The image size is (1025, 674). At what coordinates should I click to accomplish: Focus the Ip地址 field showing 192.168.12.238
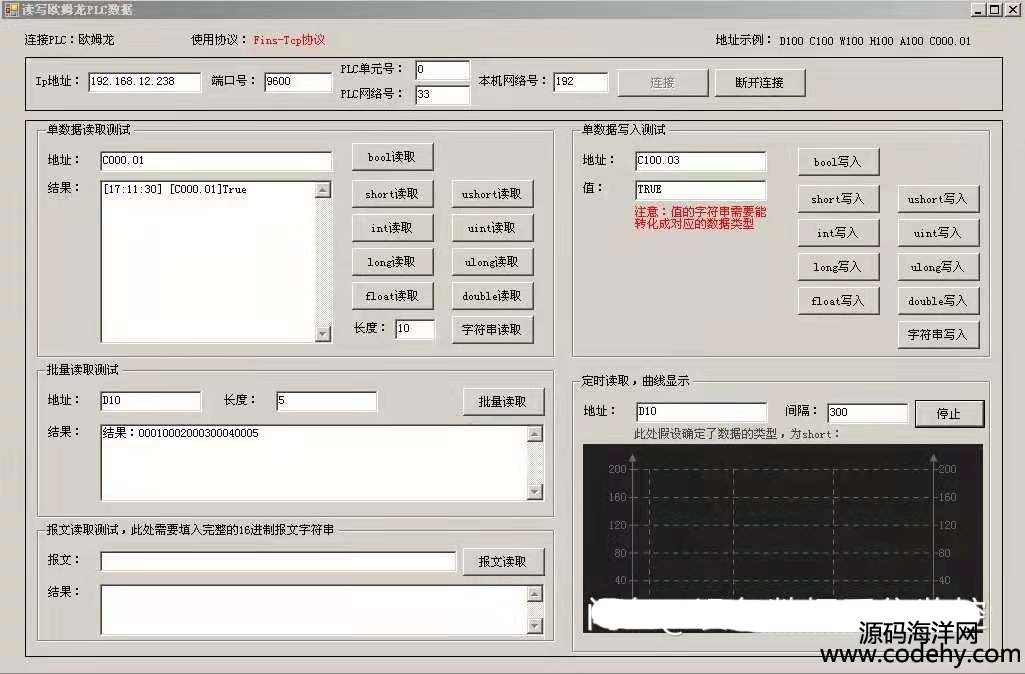pyautogui.click(x=144, y=82)
